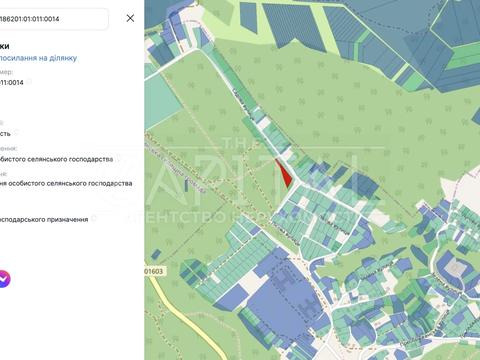This screenshot has width=480, height=360.
Task: Open the 'посилання на ділянку' link
Action: [38, 58]
